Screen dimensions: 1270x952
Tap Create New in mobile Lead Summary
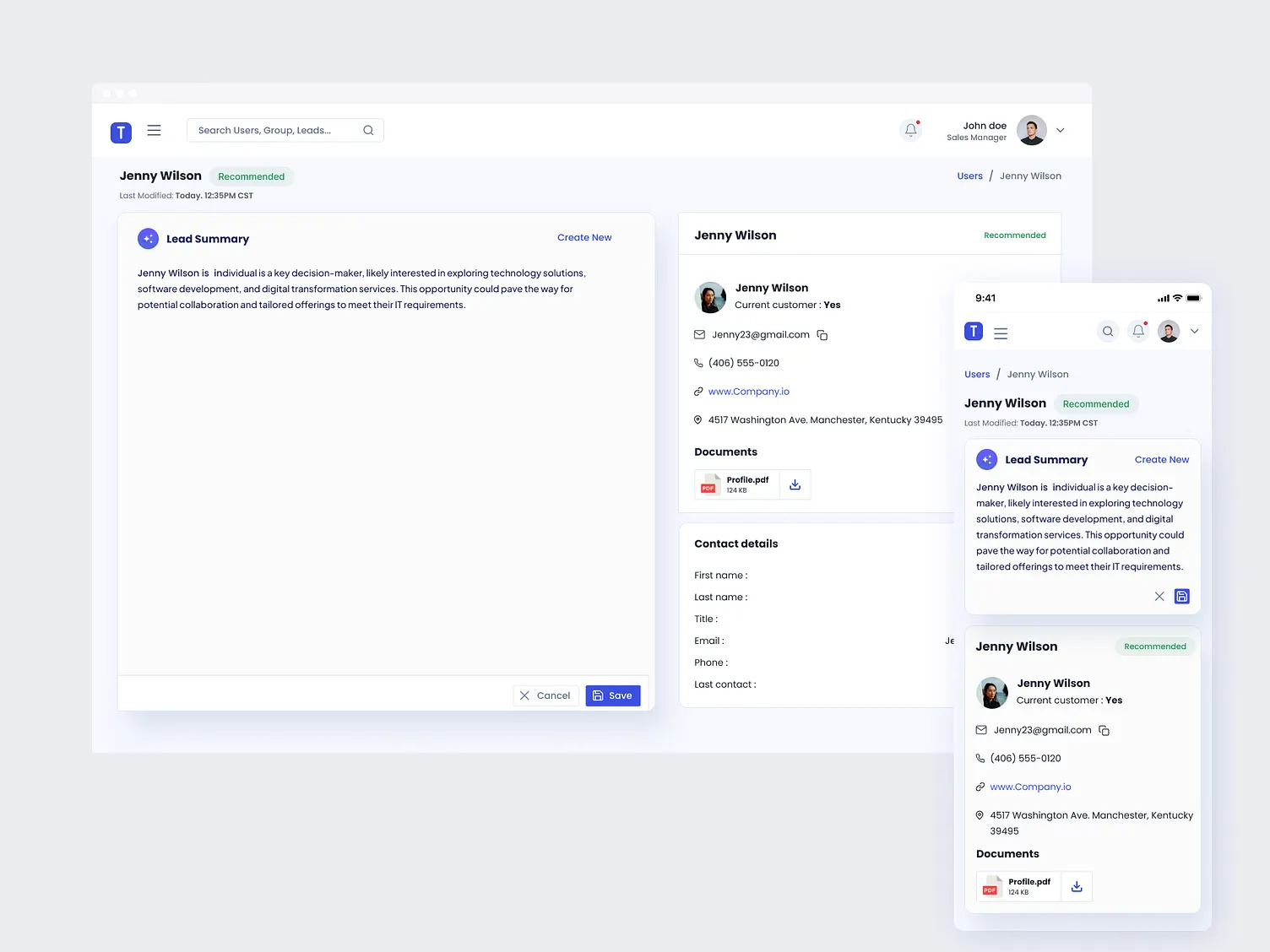1162,460
